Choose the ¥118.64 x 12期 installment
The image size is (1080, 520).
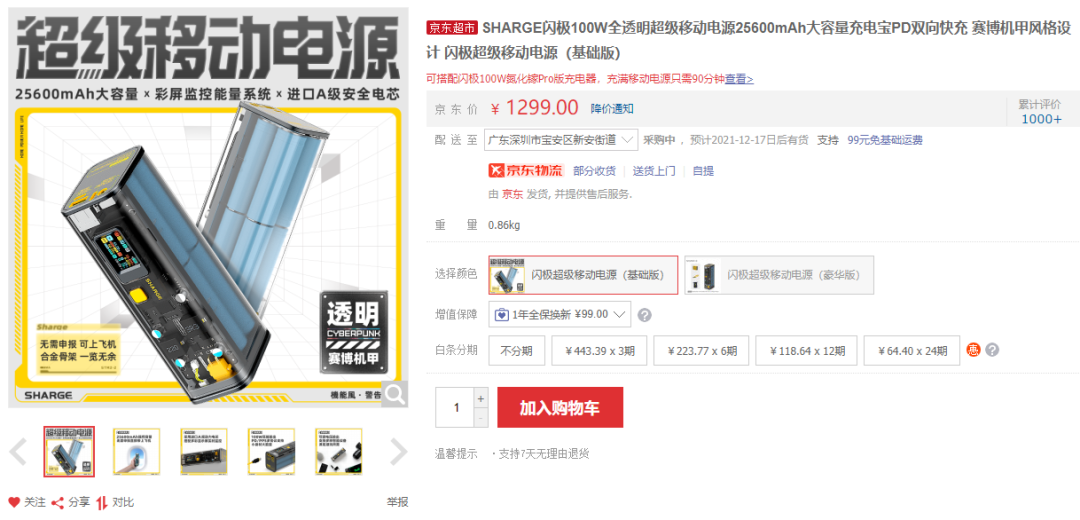point(807,351)
